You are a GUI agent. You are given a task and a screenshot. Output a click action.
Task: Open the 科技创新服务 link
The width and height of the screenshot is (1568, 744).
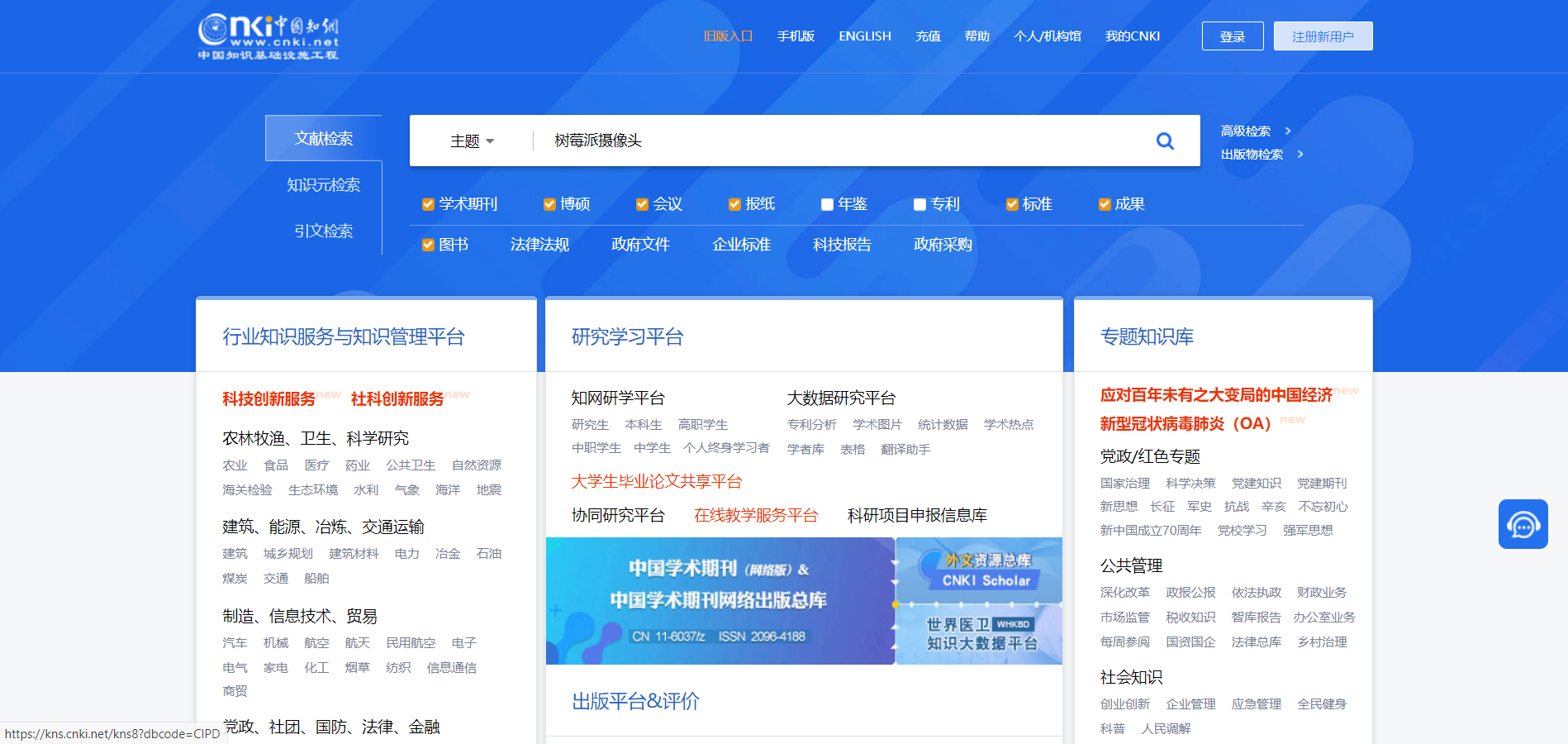click(268, 397)
